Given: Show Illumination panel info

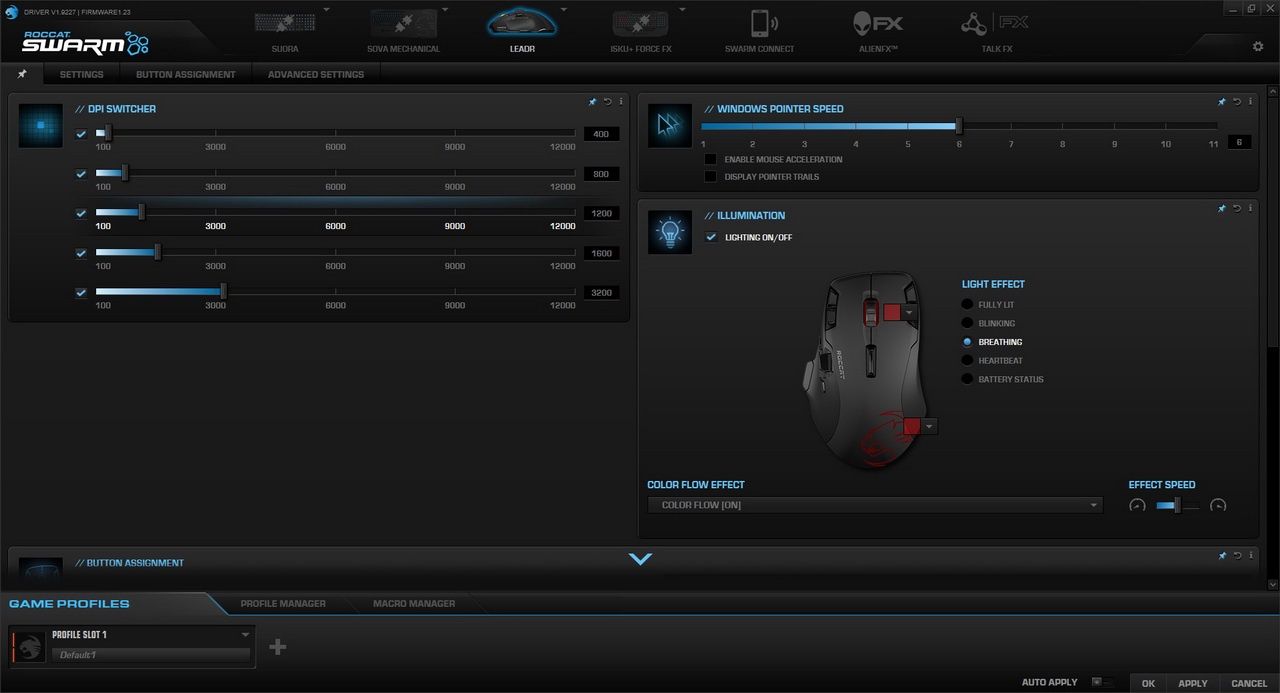Looking at the screenshot, I should [1251, 208].
